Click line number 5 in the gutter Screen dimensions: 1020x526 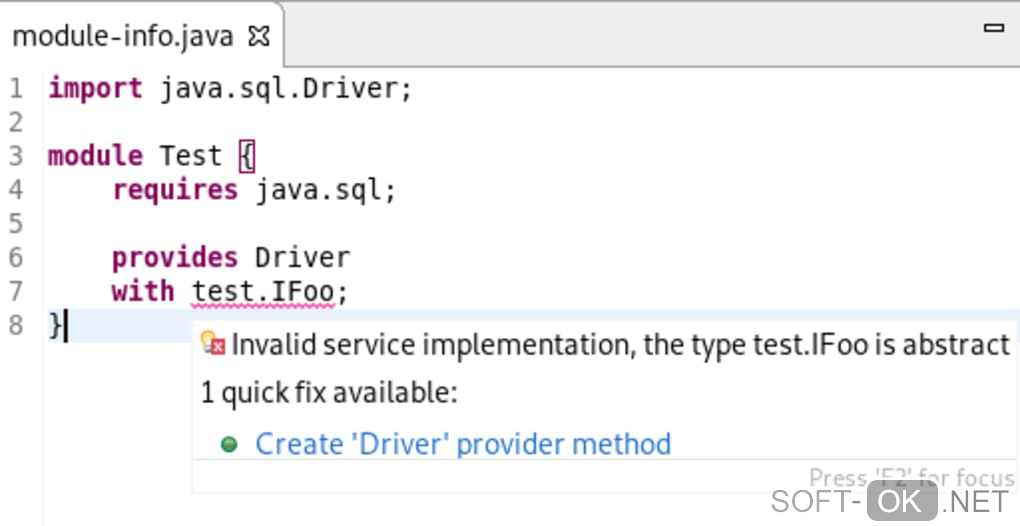click(15, 223)
